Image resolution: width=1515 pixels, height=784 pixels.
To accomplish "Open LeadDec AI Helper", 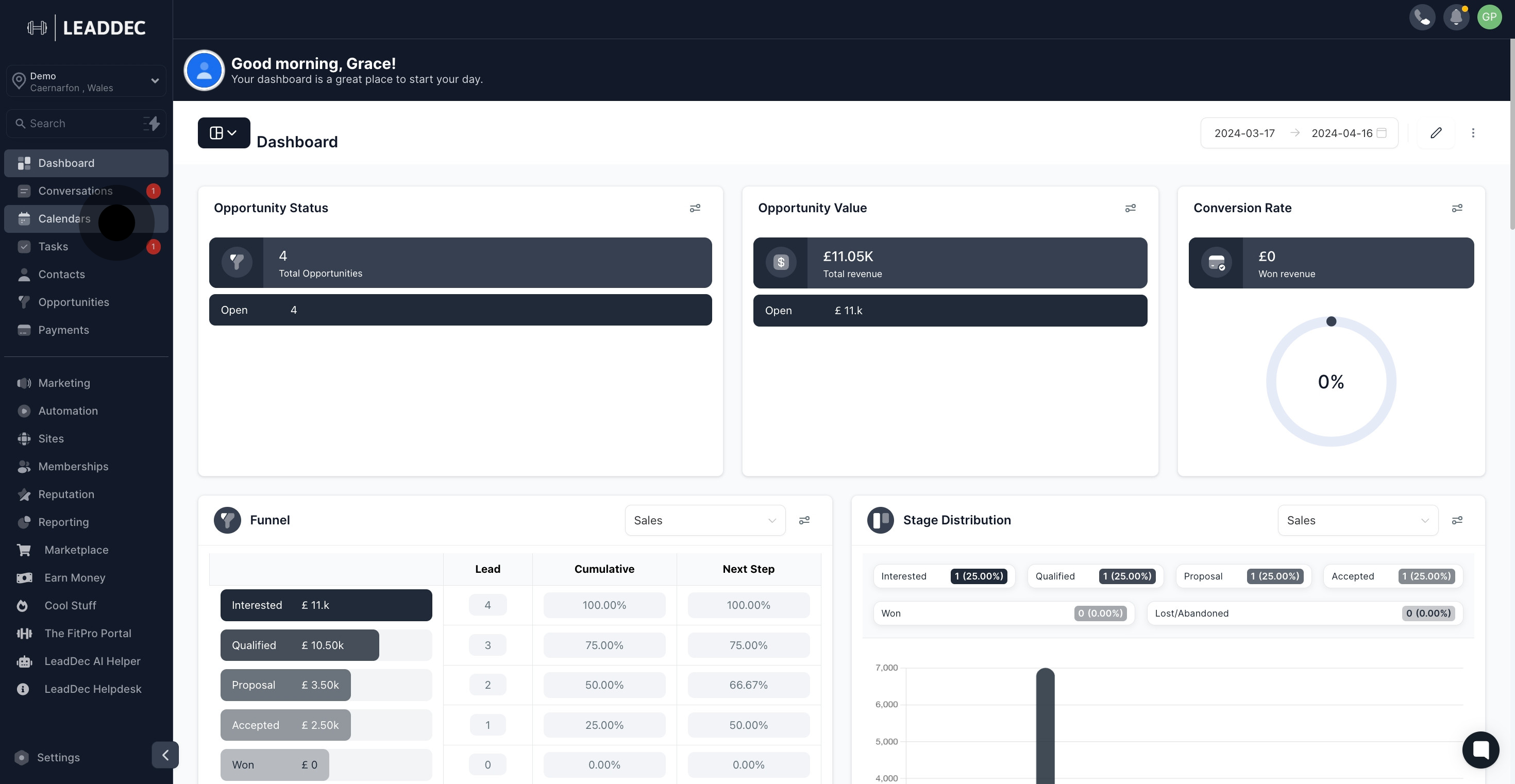I will [86, 660].
